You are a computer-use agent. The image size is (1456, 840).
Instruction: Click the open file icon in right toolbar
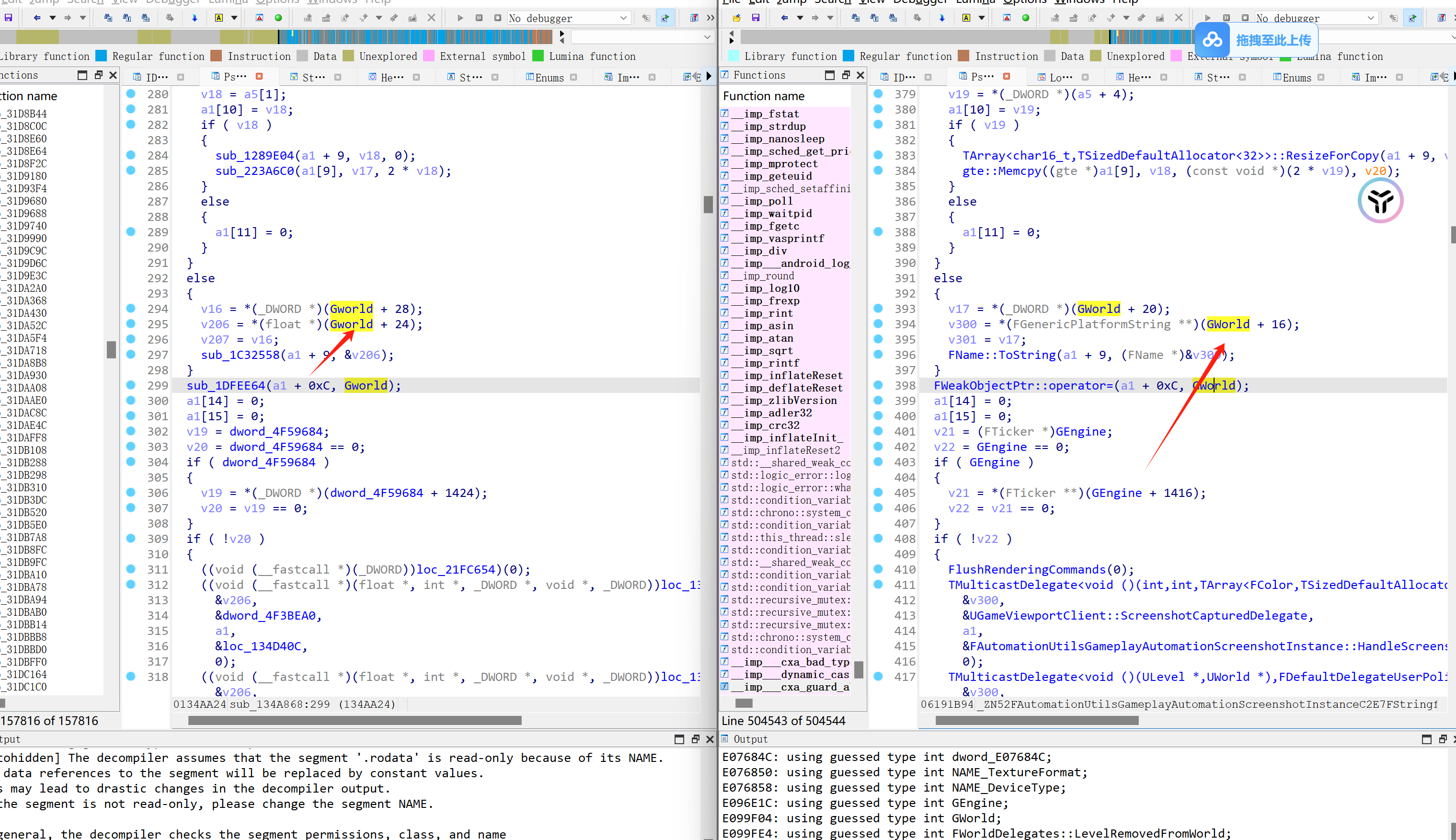pos(737,18)
